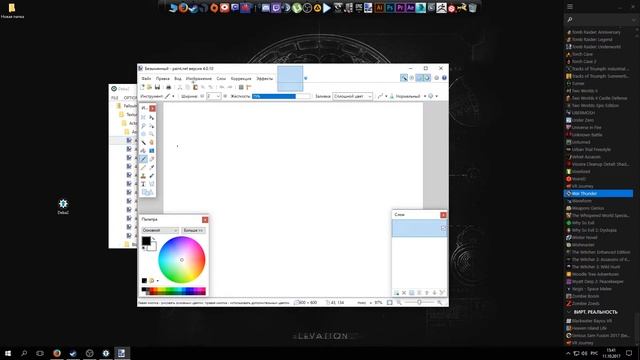Open image list arrow beside thumbnail

pyautogui.click(x=305, y=78)
